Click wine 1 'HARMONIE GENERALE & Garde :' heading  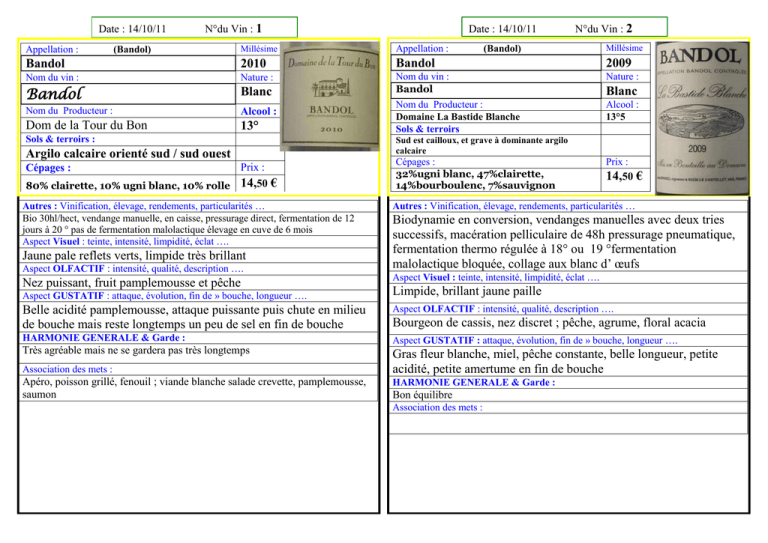[104, 338]
